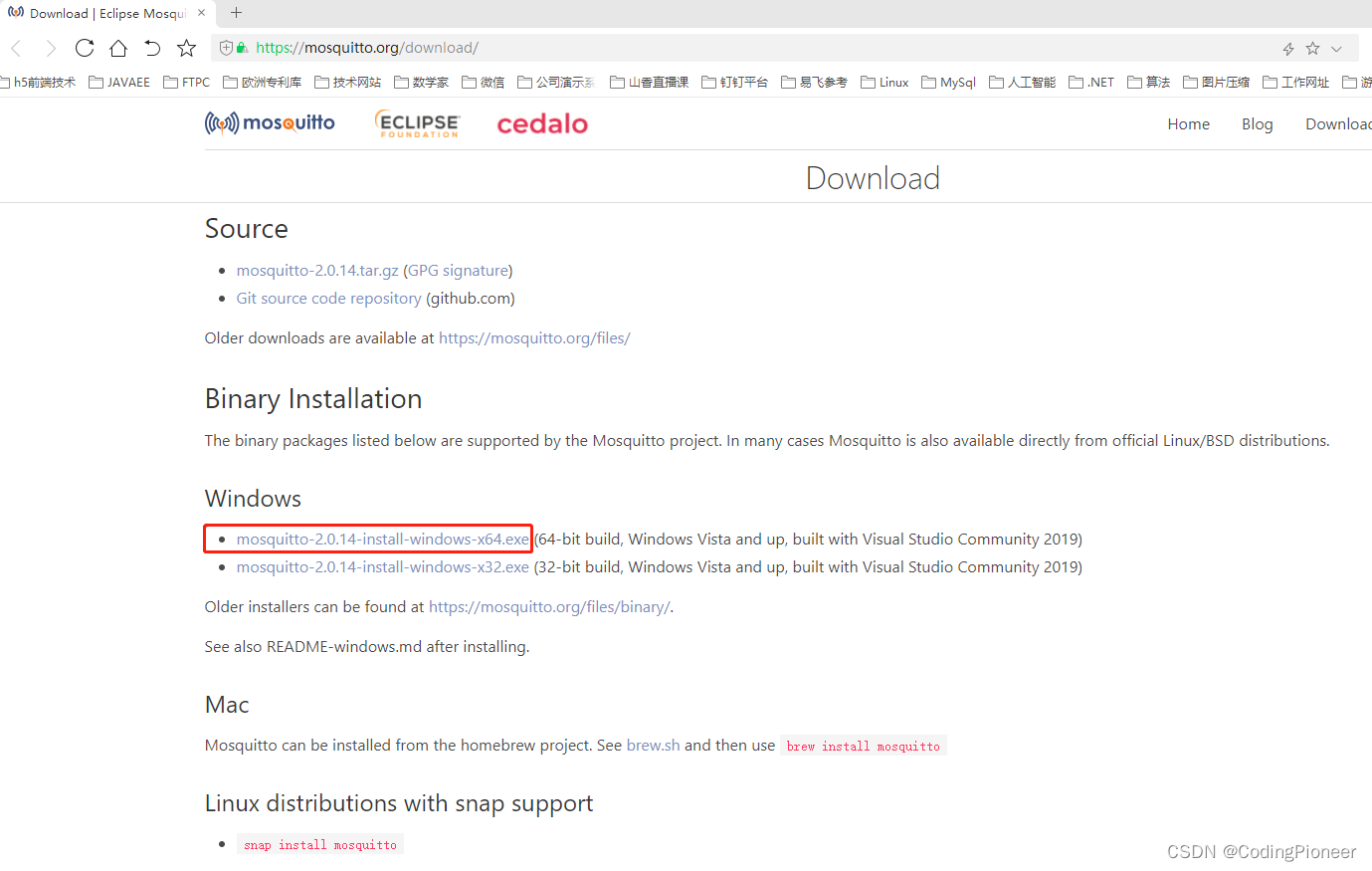Open the browser home page icon
This screenshot has width=1372, height=871.
coord(118,48)
